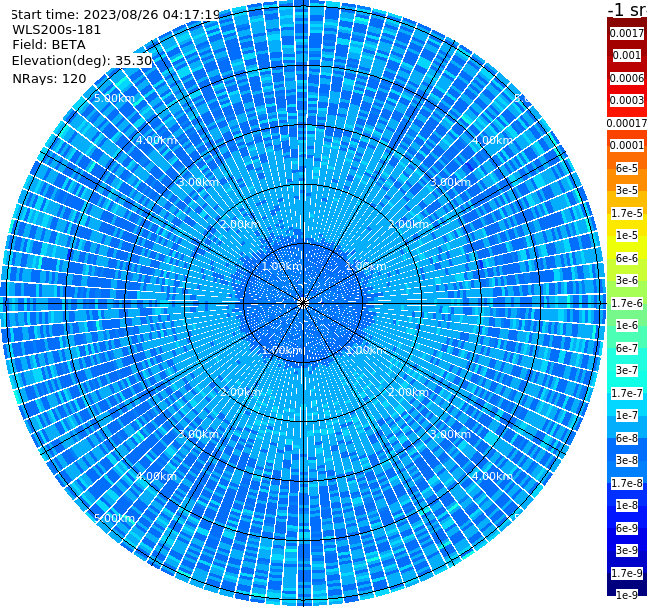
Task: Click the 1e-5 colorbar label
Action: [x=627, y=236]
